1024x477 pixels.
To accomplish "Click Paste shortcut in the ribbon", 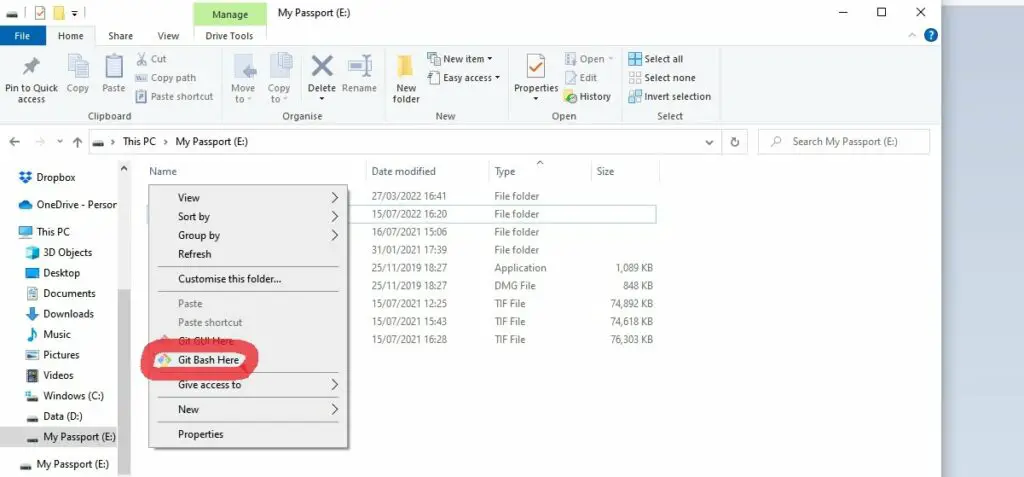I will pos(174,96).
